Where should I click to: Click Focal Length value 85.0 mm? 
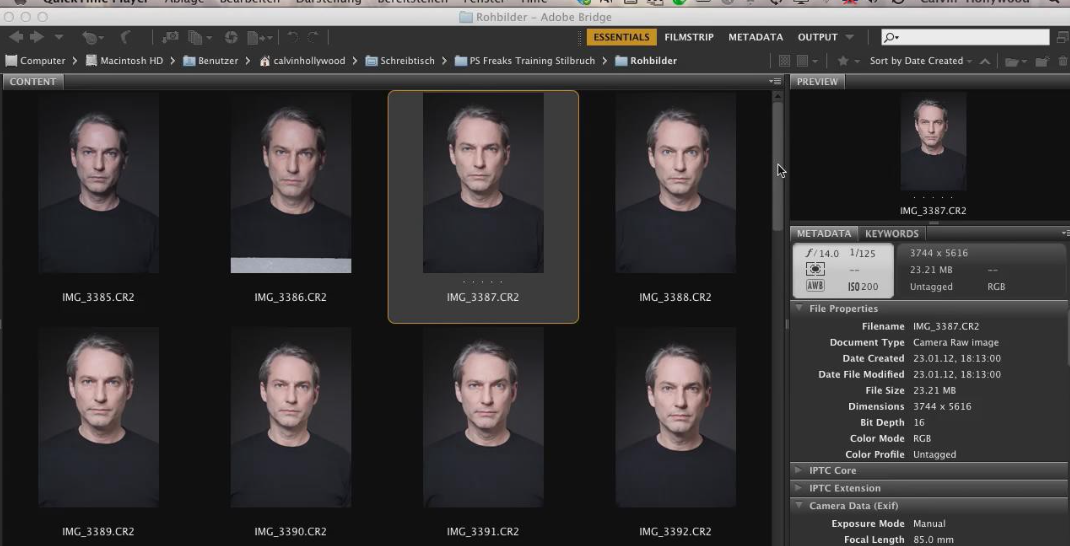[x=933, y=539]
